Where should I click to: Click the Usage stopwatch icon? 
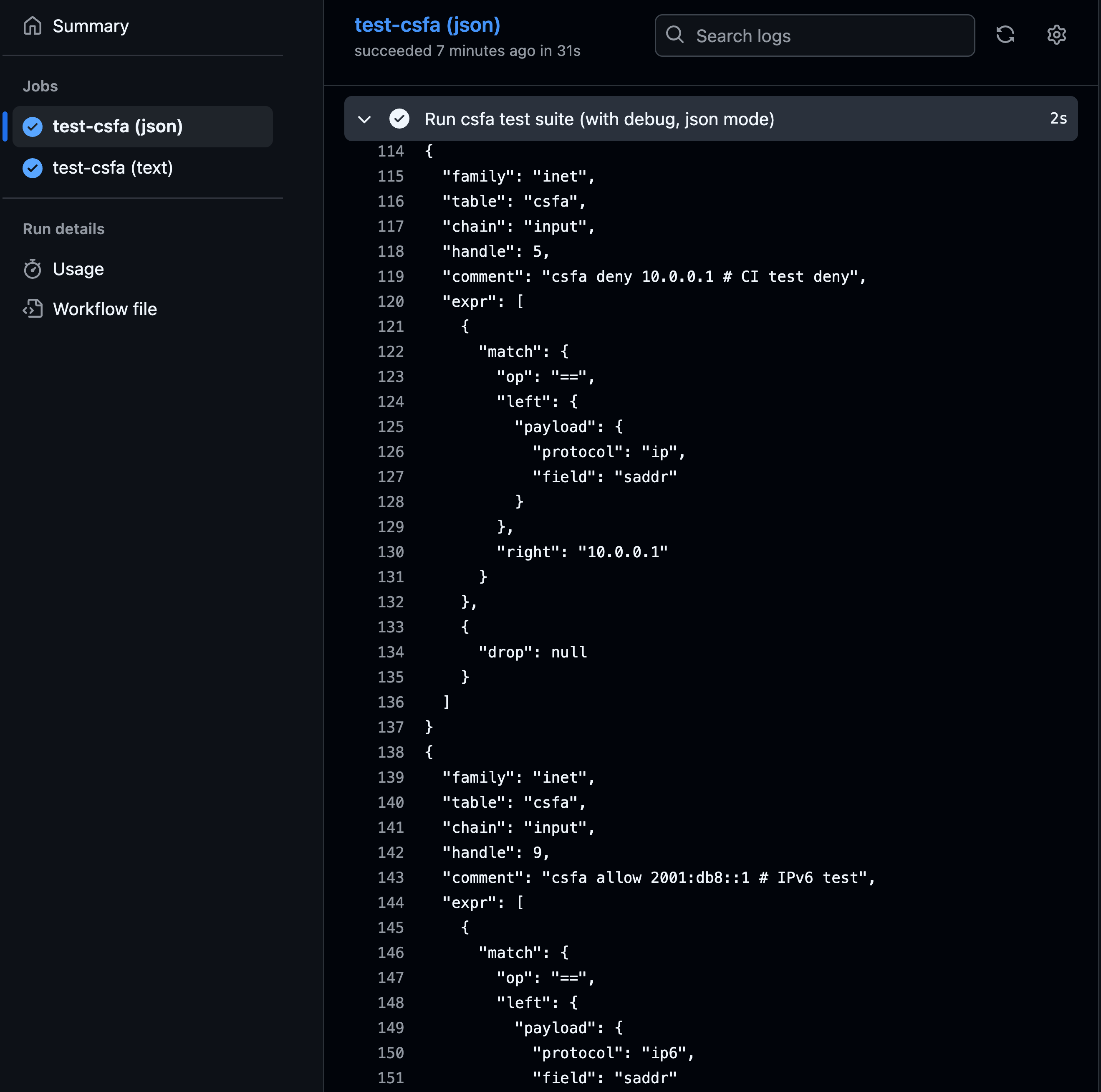33,269
